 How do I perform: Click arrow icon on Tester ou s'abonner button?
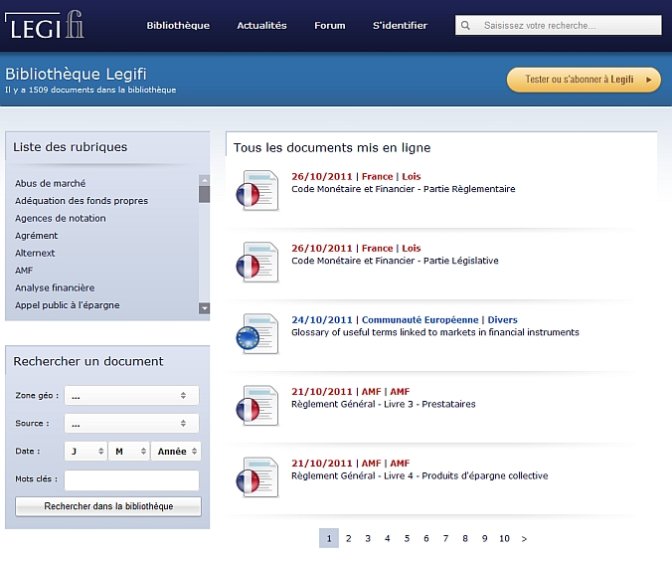pos(649,80)
